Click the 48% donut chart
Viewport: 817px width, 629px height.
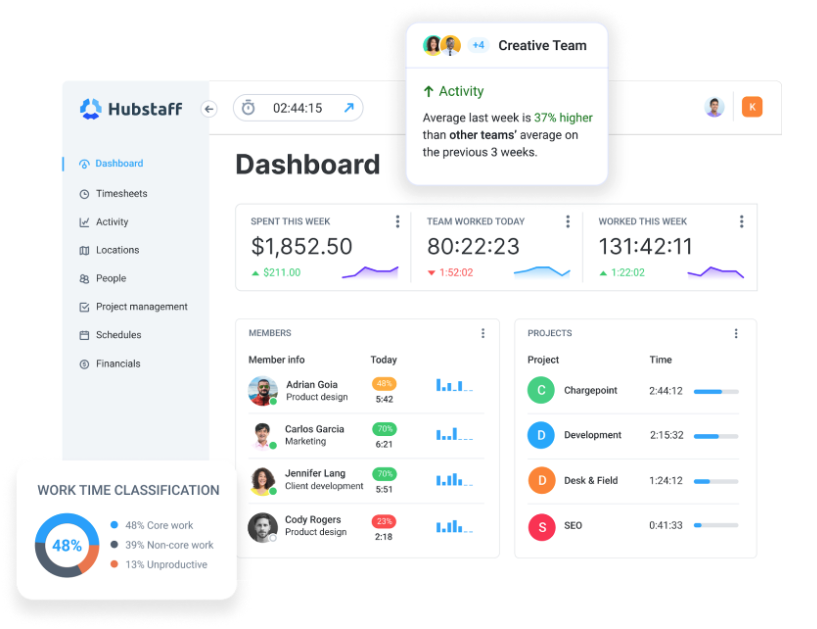[x=67, y=546]
